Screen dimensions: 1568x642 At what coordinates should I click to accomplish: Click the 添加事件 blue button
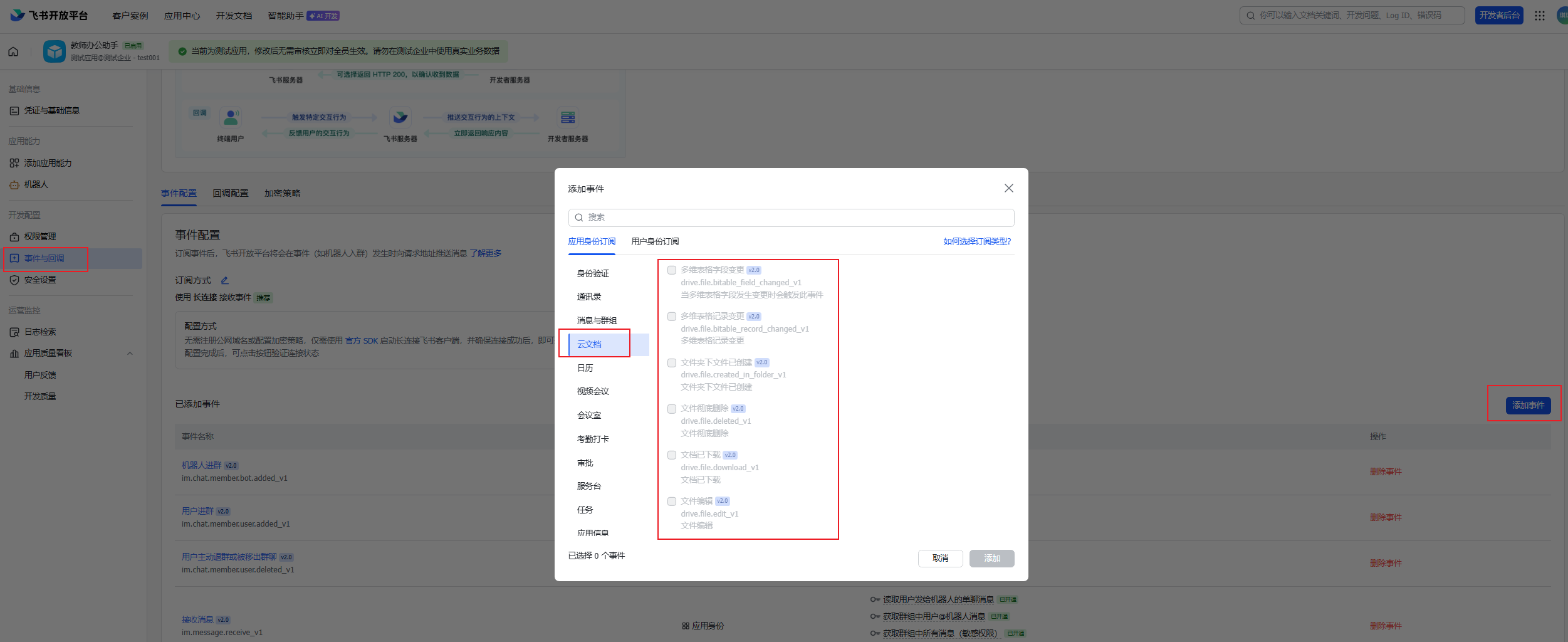click(x=1529, y=405)
